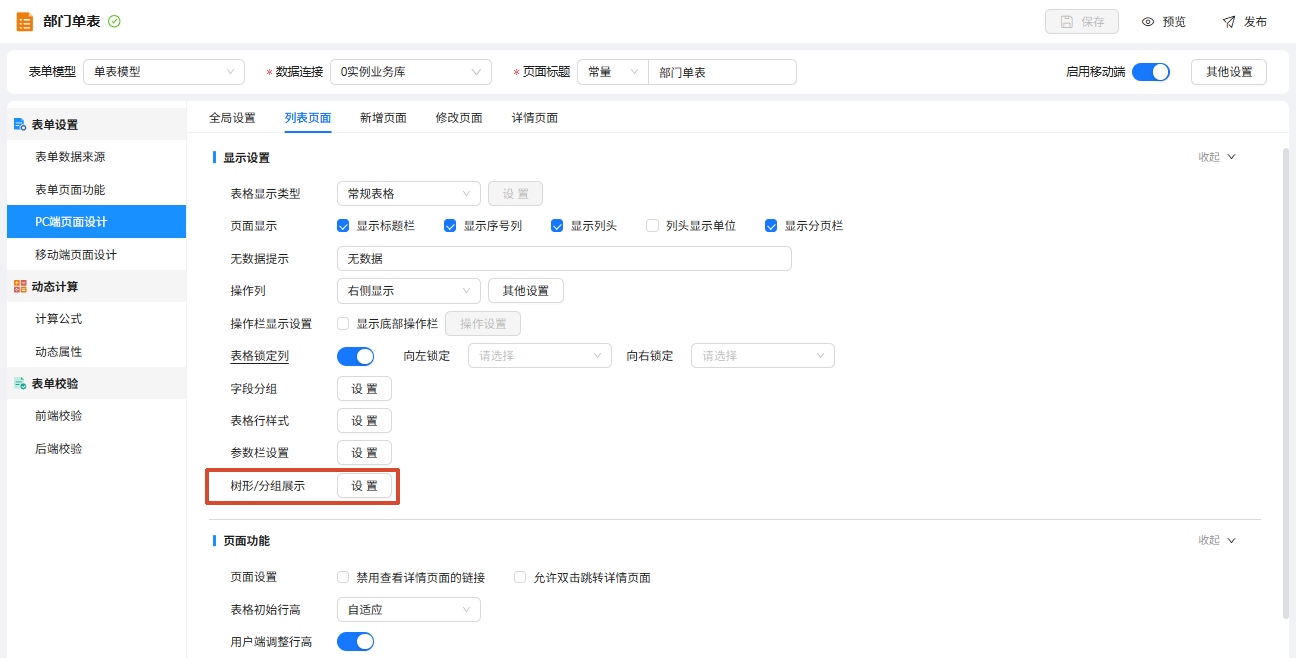Open 表单数据来源 in sidebar
1296x658 pixels.
[96, 157]
